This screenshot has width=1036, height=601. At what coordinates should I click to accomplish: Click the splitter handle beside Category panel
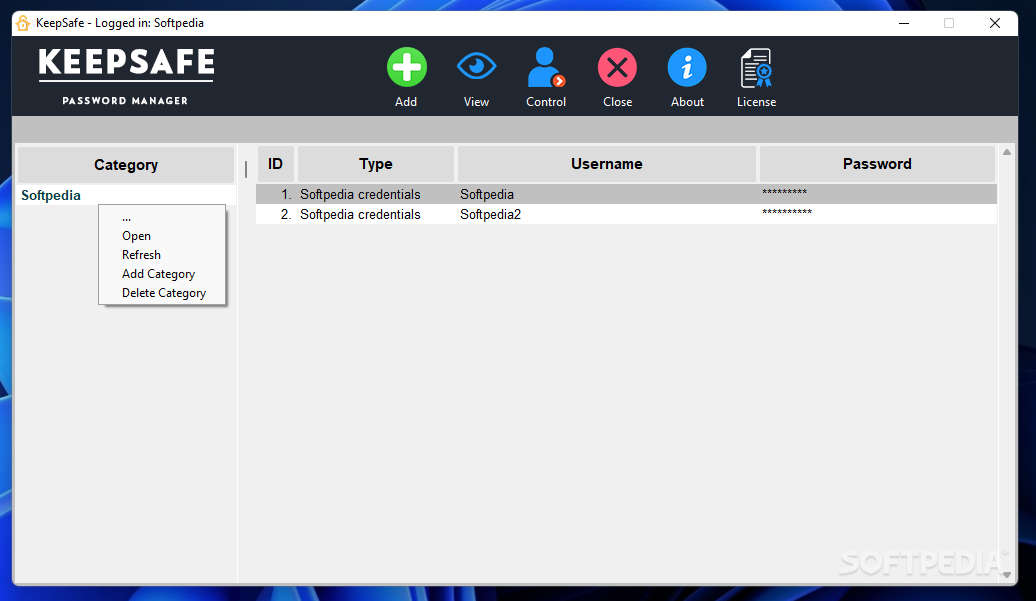pyautogui.click(x=246, y=169)
